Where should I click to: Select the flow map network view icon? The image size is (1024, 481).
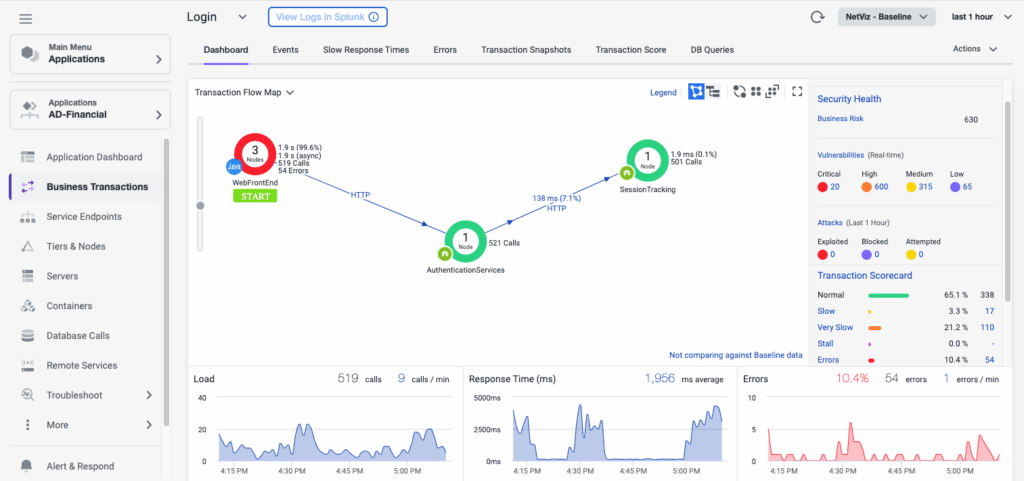pyautogui.click(x=696, y=92)
